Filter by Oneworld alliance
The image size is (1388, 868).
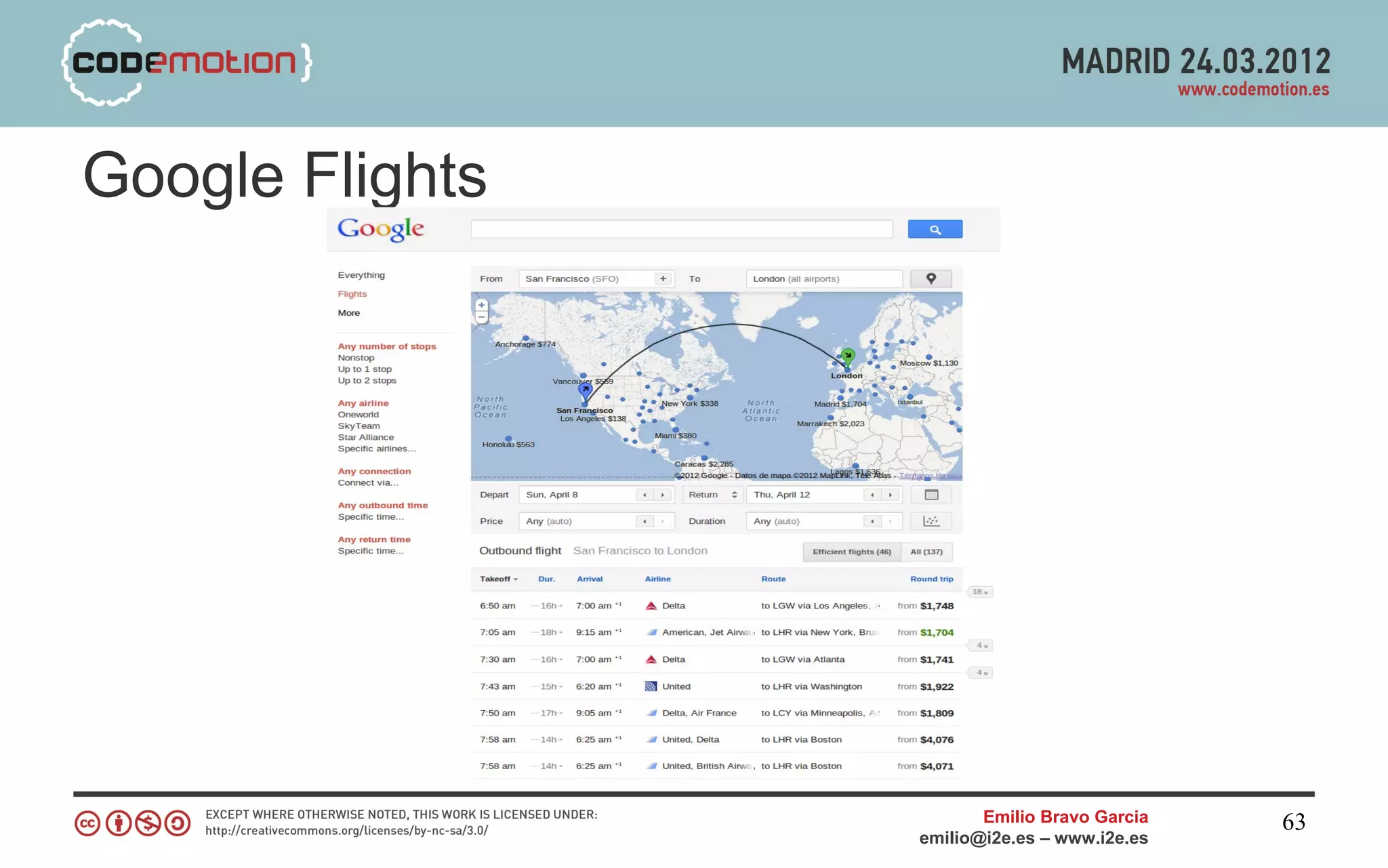coord(359,415)
